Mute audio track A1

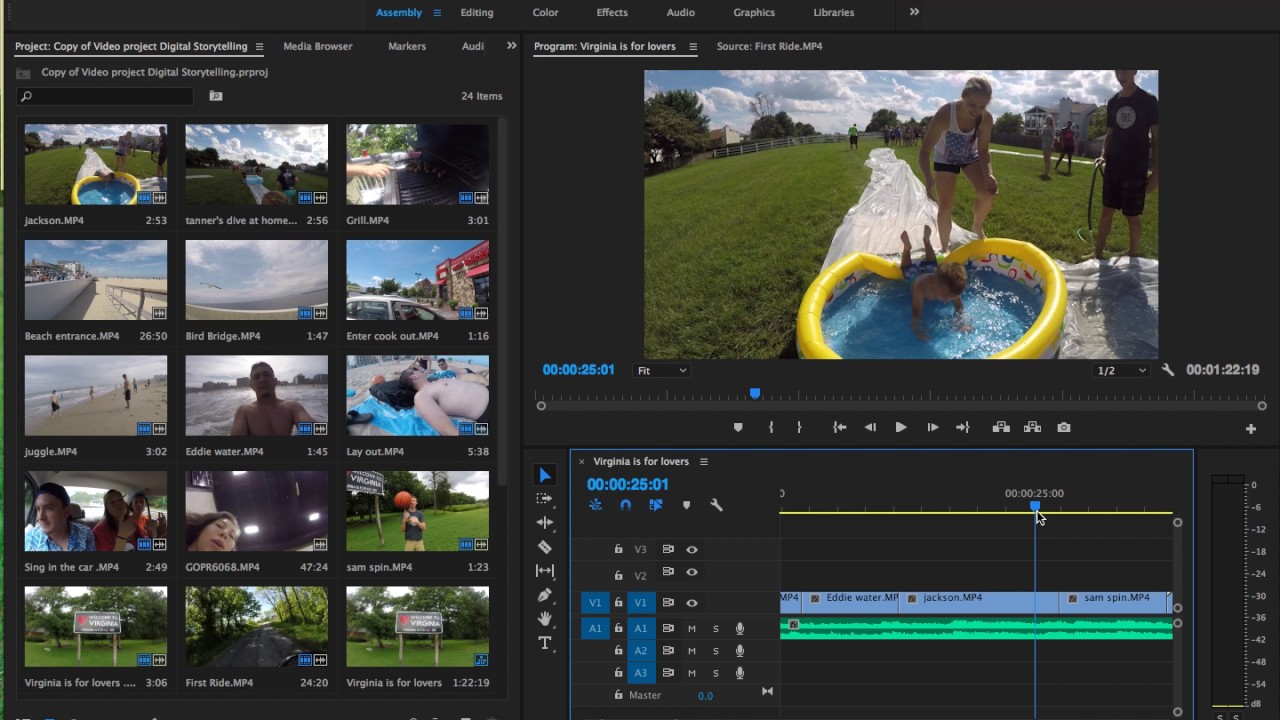pyautogui.click(x=691, y=629)
